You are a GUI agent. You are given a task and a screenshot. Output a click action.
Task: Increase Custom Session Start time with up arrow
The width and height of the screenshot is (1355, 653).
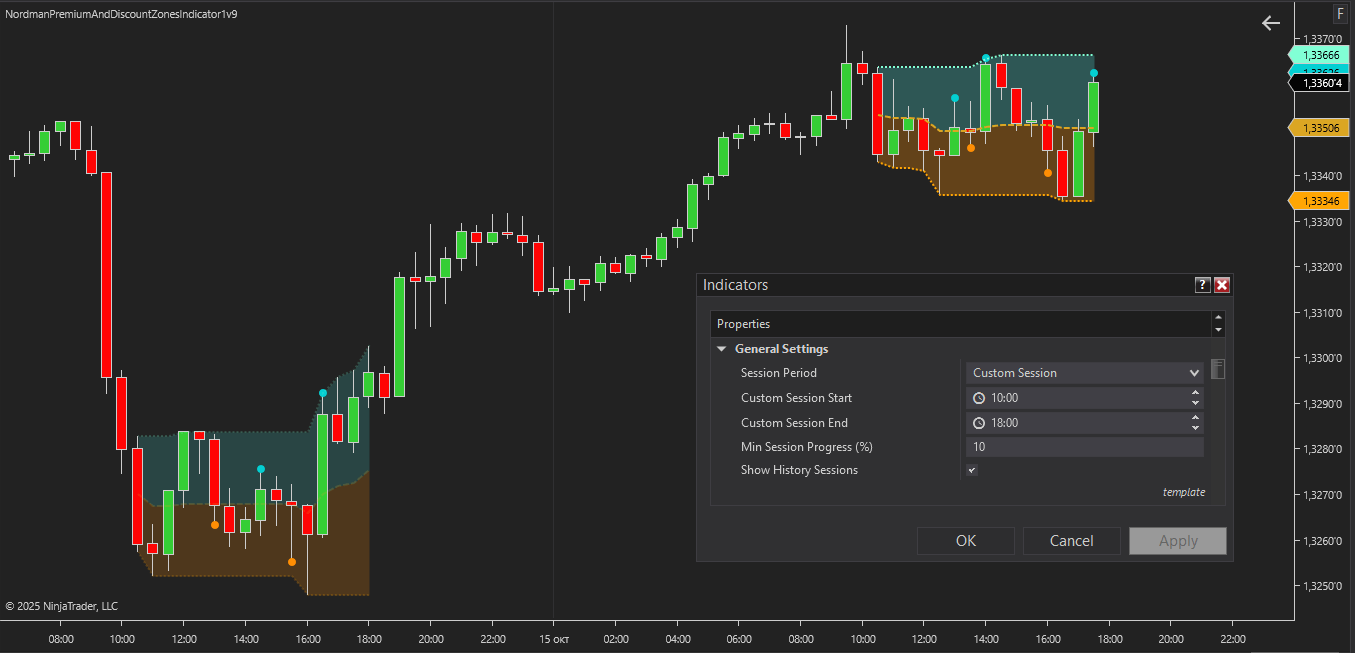tap(1195, 393)
